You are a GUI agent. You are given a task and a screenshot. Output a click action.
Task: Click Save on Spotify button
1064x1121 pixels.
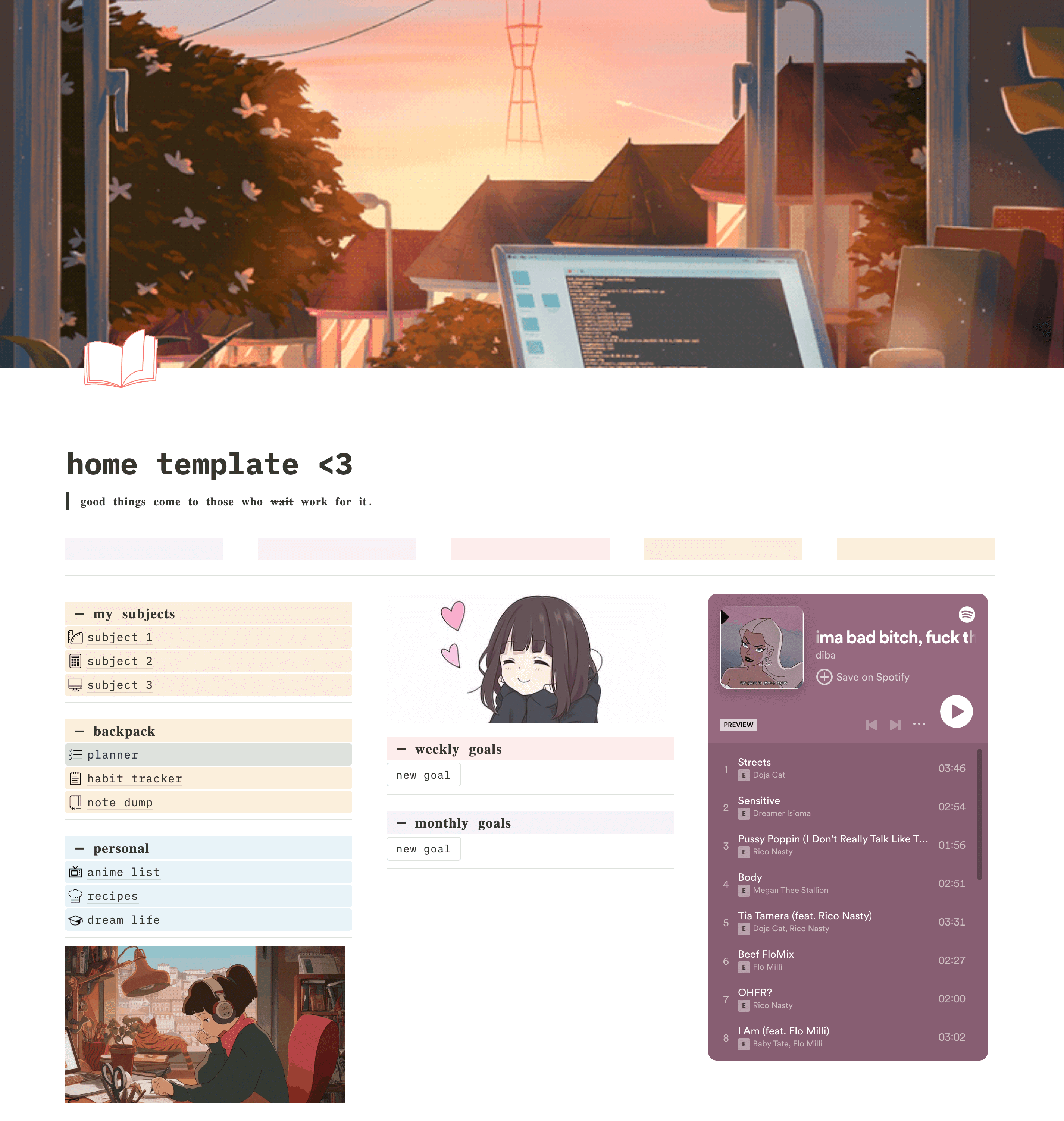click(865, 677)
